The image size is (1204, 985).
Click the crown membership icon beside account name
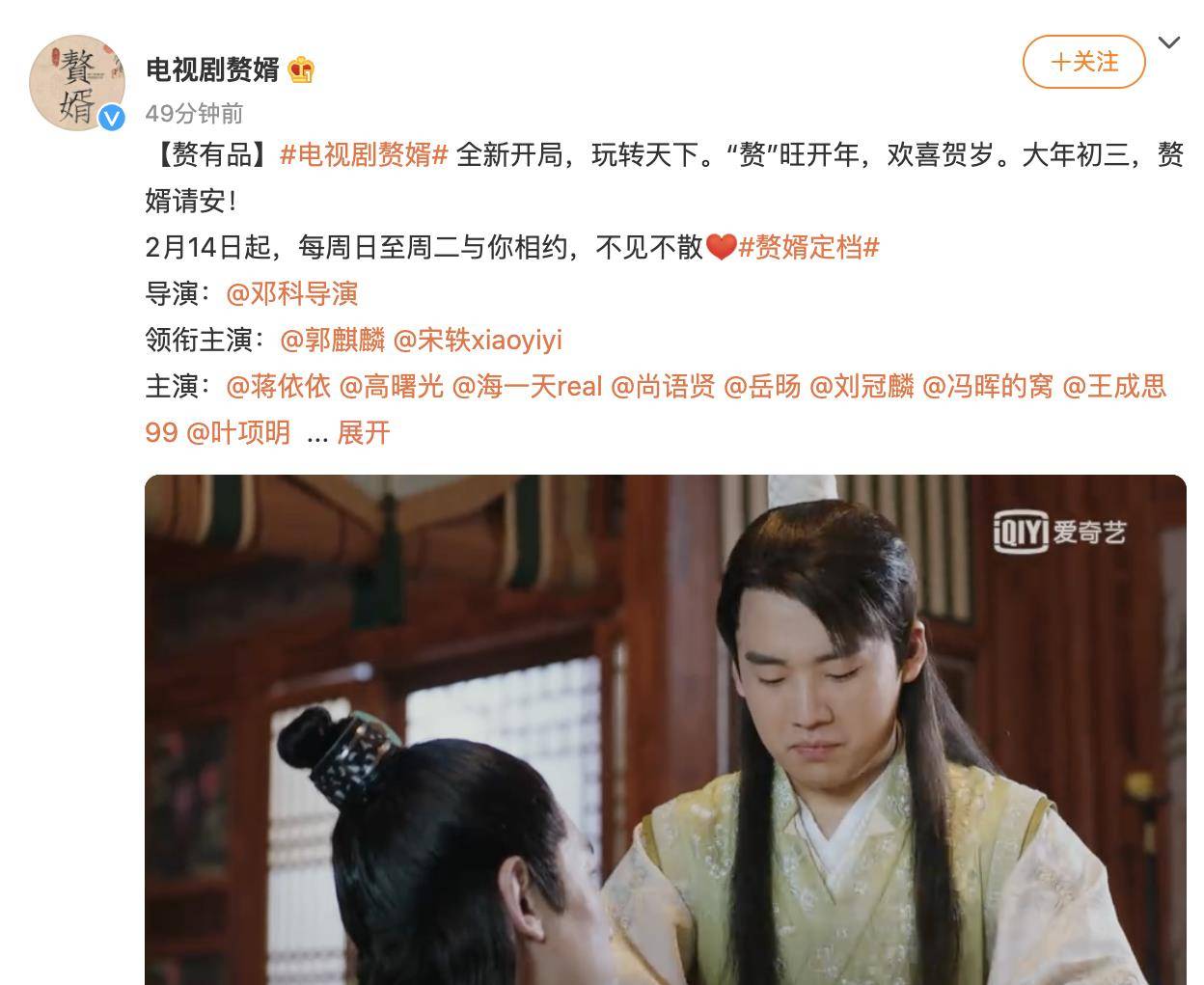point(301,69)
